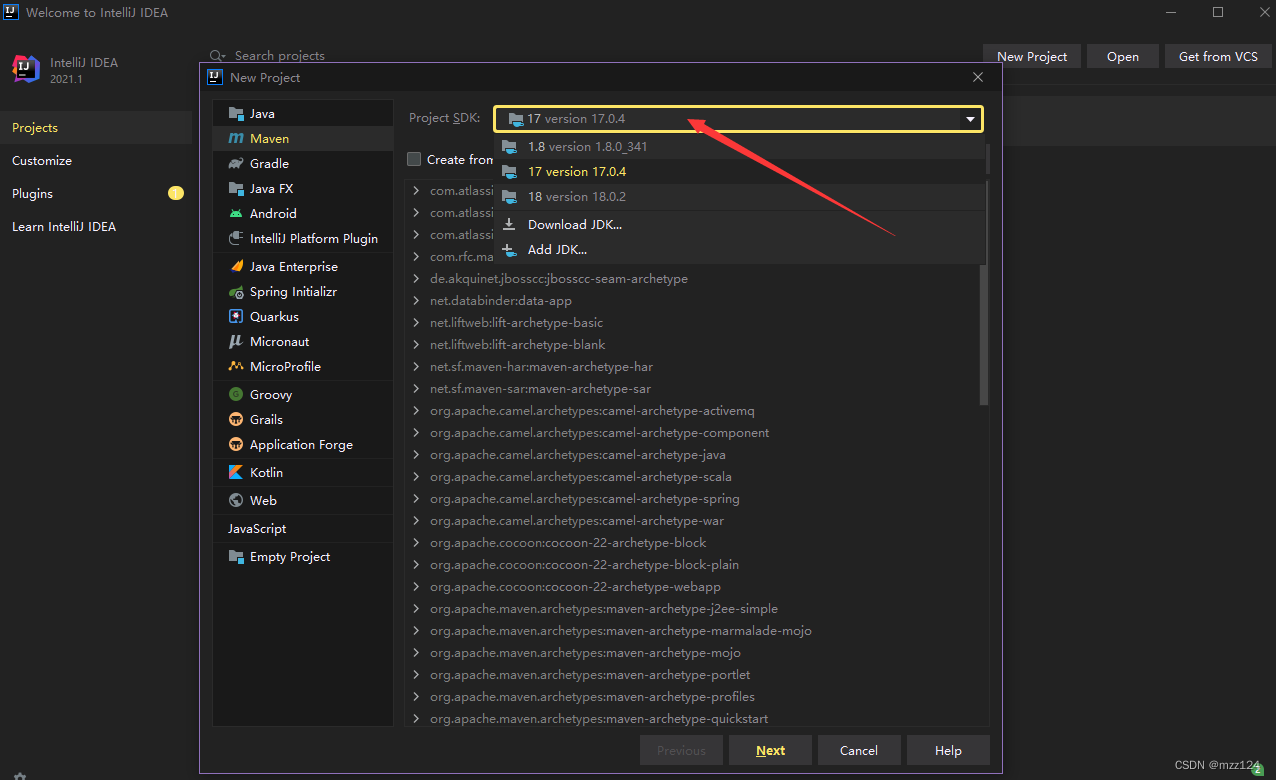The height and width of the screenshot is (780, 1276).
Task: Click the JDK 1.8 folder icon
Action: [x=509, y=146]
